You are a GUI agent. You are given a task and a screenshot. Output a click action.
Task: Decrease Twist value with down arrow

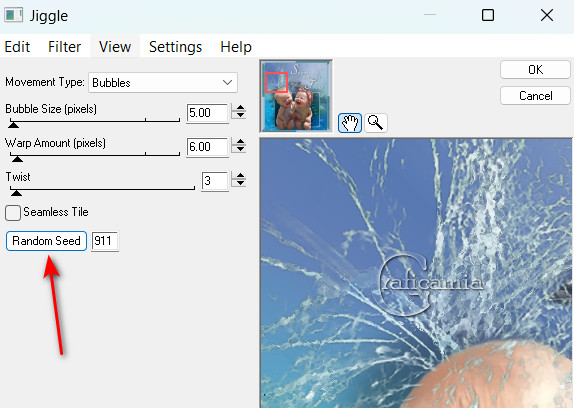click(x=240, y=183)
